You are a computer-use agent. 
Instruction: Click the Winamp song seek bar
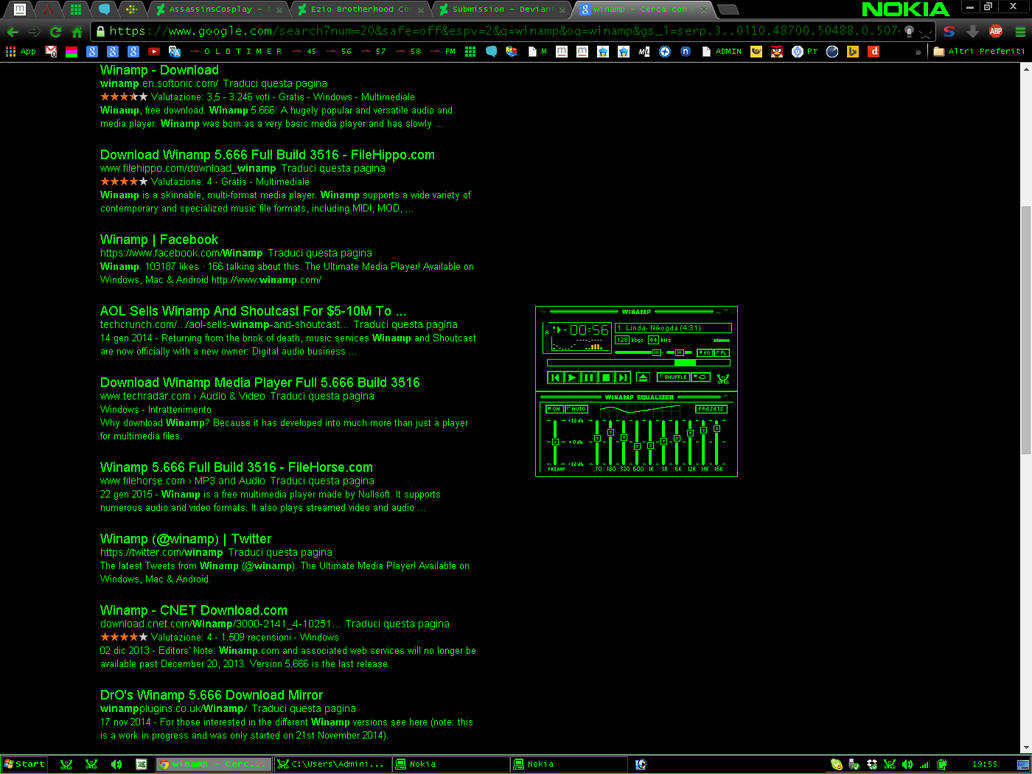tap(638, 363)
